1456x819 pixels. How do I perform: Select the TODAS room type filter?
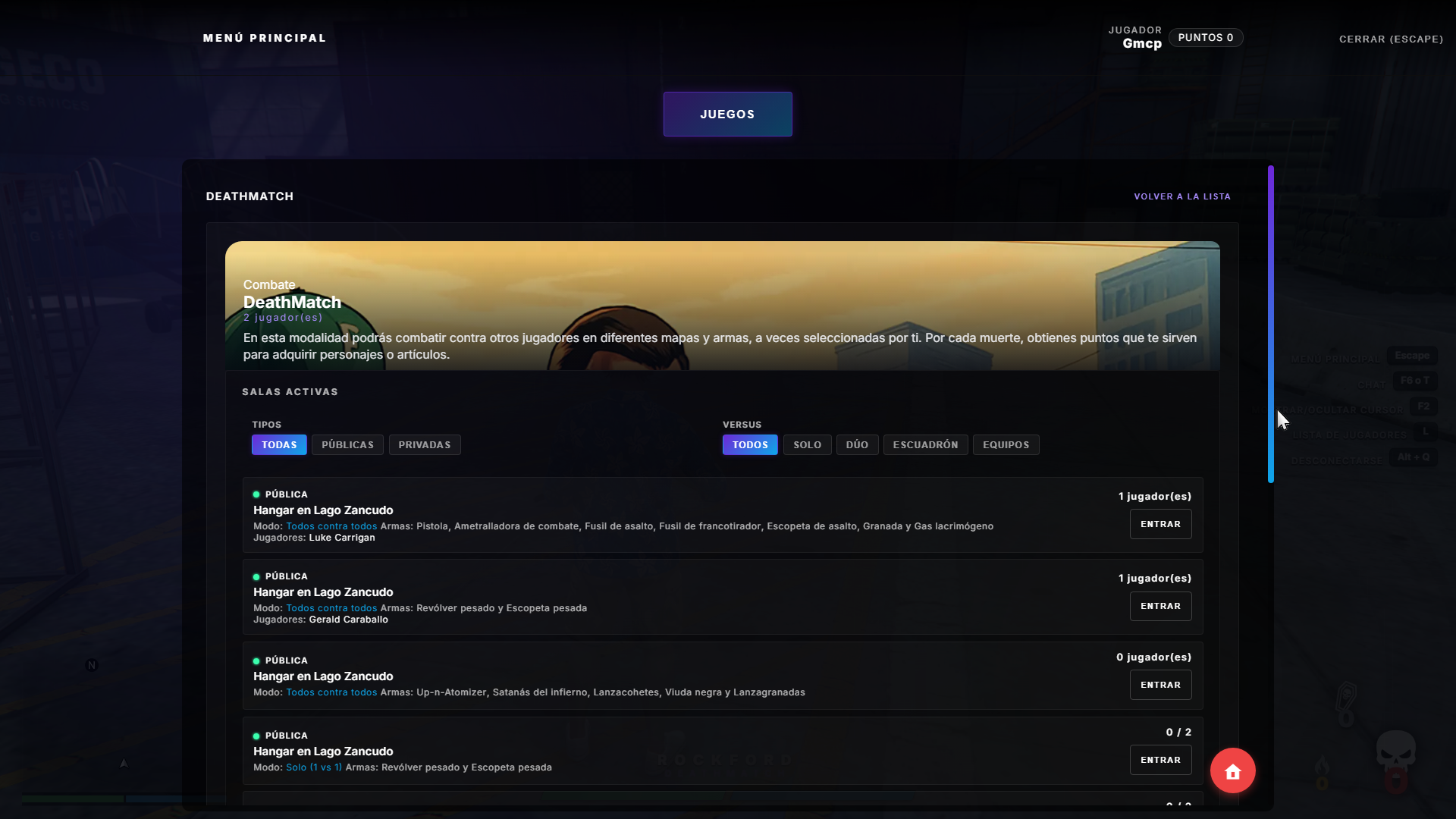(x=279, y=445)
